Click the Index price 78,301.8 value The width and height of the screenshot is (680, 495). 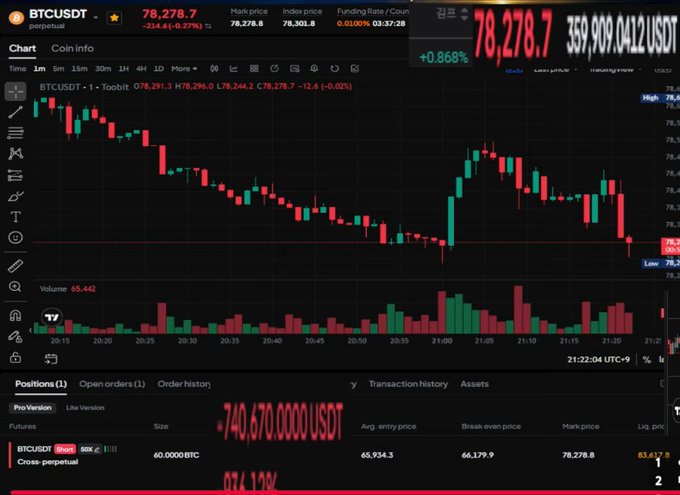[299, 23]
